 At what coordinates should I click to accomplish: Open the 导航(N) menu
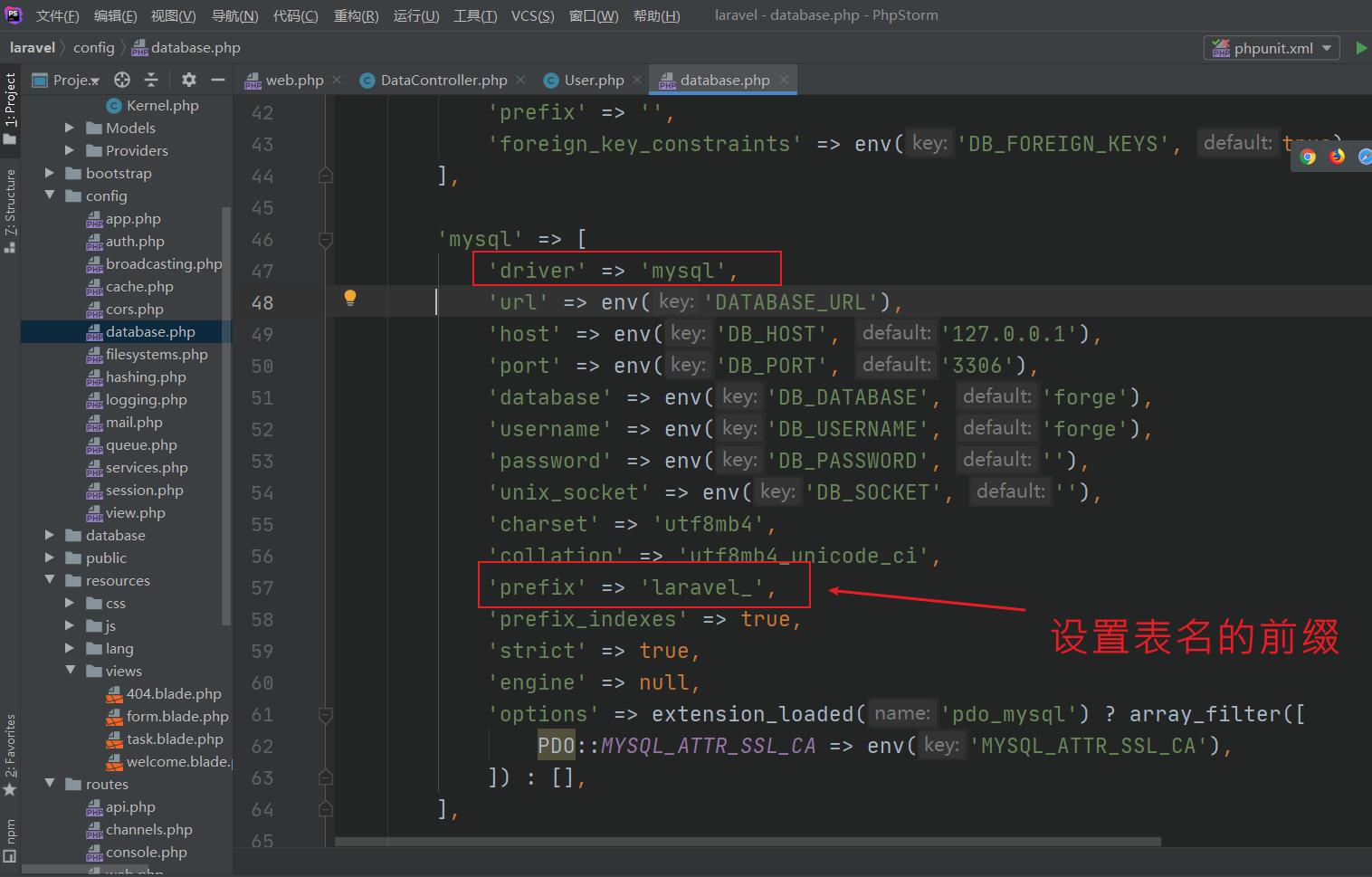pyautogui.click(x=235, y=15)
